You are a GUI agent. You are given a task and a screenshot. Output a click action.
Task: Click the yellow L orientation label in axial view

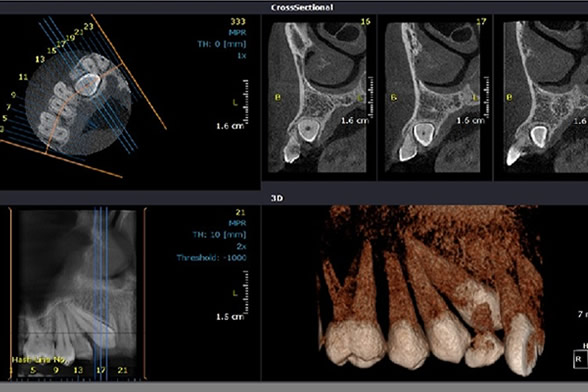pyautogui.click(x=235, y=102)
